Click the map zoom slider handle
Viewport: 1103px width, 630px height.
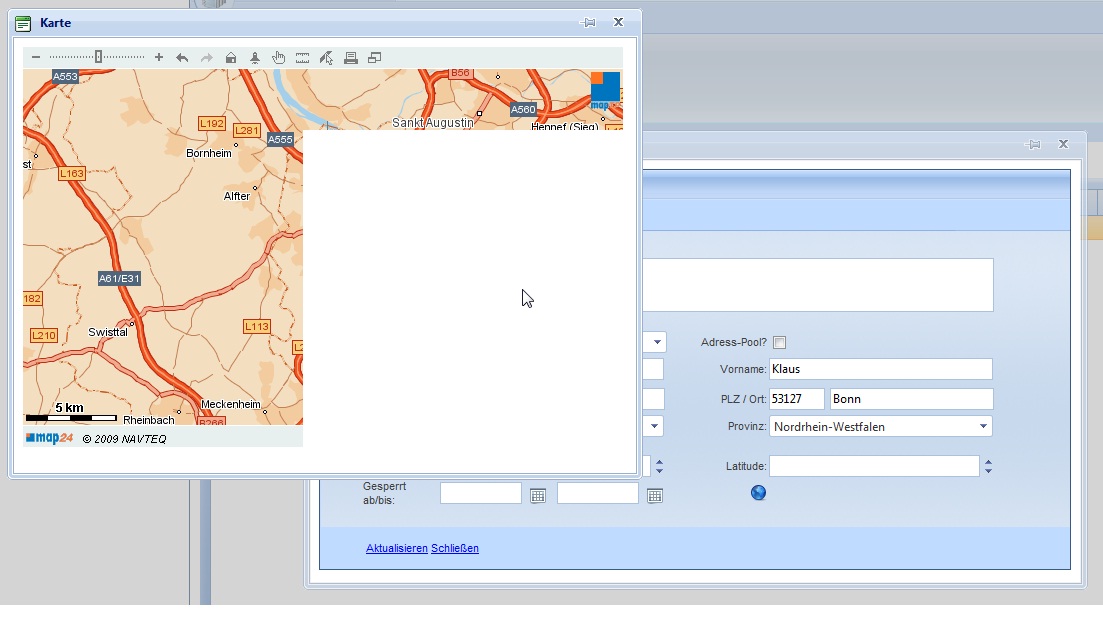tap(98, 57)
